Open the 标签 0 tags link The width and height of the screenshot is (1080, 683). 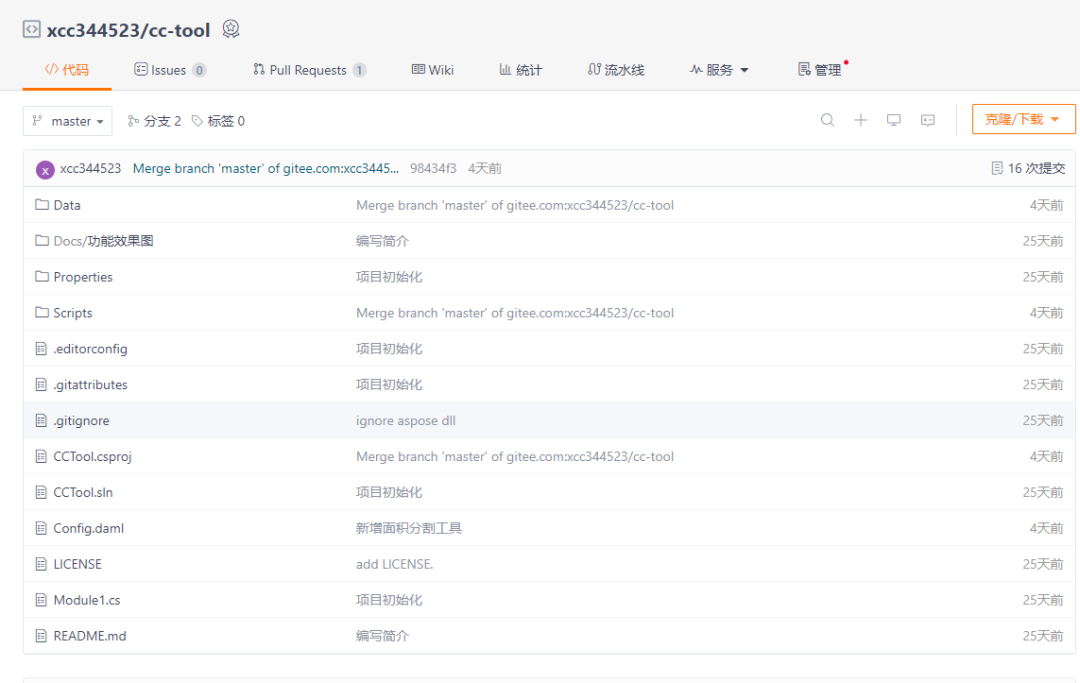(218, 121)
